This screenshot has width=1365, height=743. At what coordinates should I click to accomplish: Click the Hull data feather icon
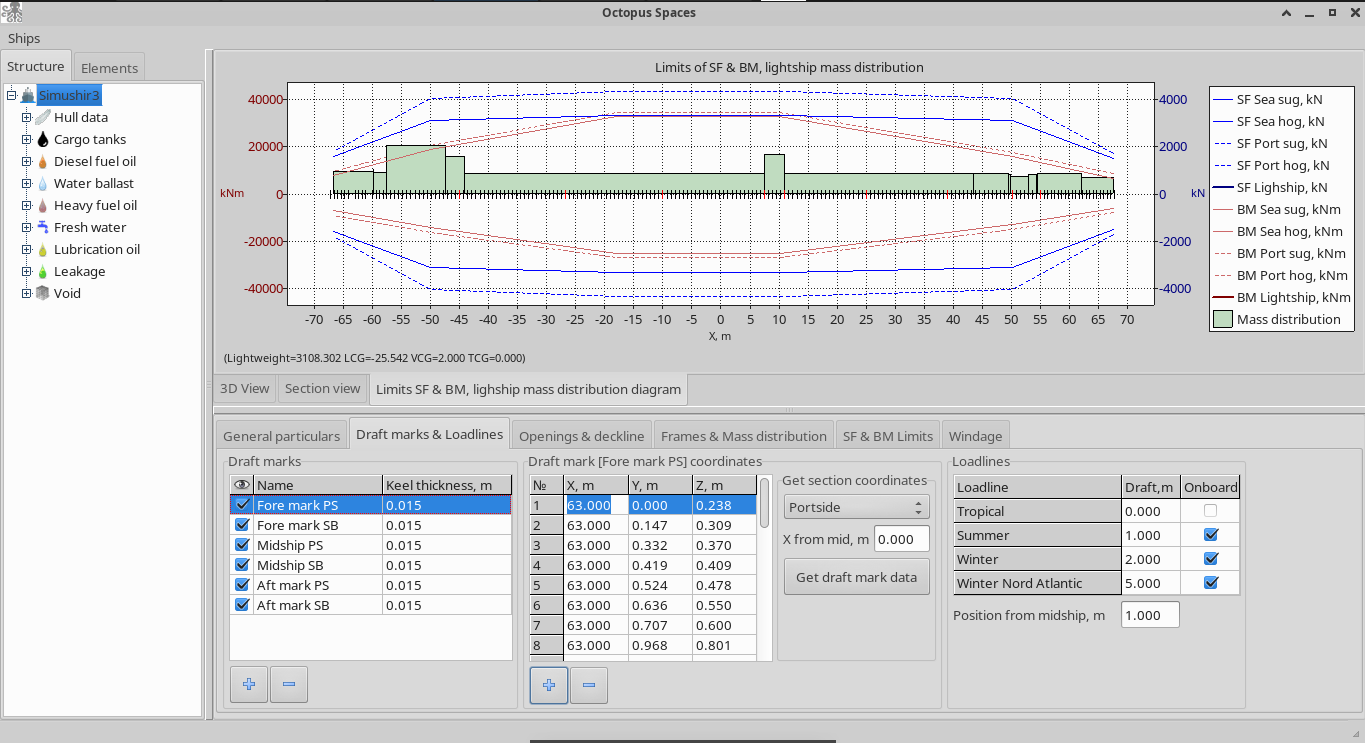43,117
